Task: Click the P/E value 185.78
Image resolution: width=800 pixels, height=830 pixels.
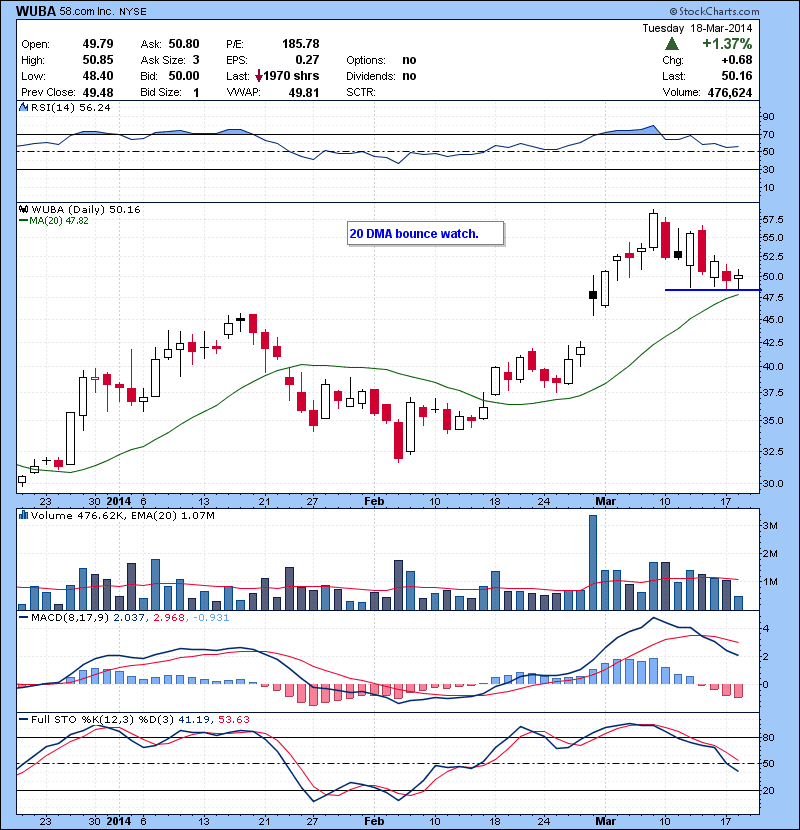Action: (x=300, y=44)
